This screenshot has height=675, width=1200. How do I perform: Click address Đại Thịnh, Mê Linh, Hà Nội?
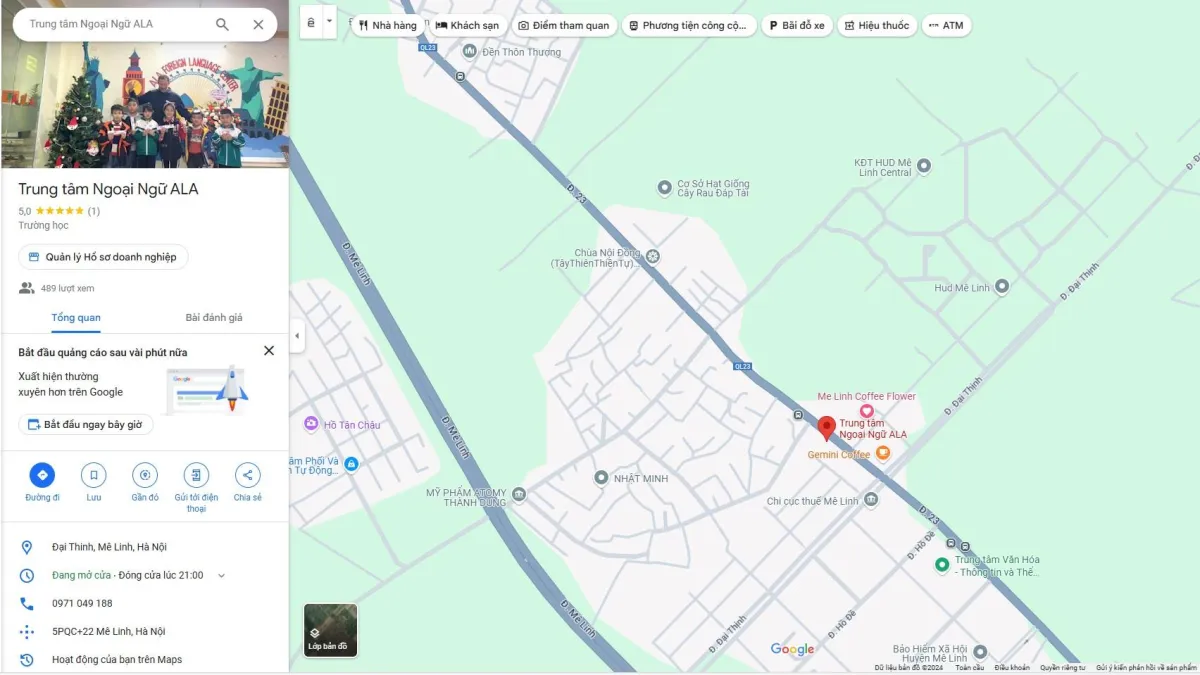[x=109, y=547]
